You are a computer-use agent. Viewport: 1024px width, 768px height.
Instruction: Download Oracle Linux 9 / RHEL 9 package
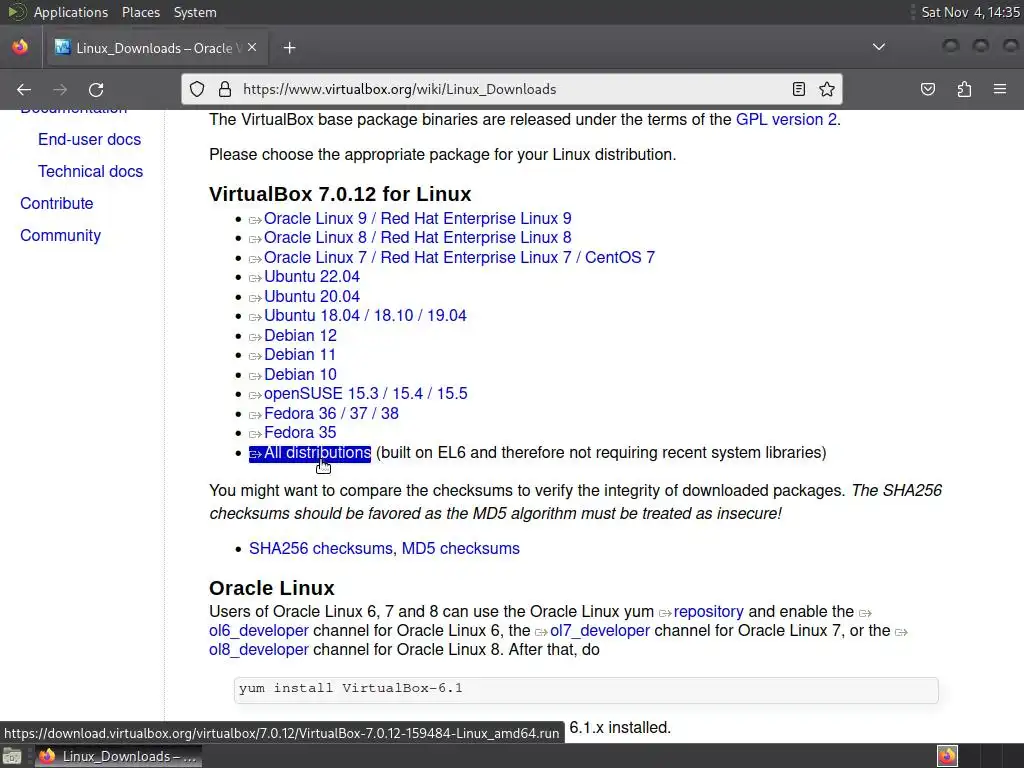click(417, 219)
